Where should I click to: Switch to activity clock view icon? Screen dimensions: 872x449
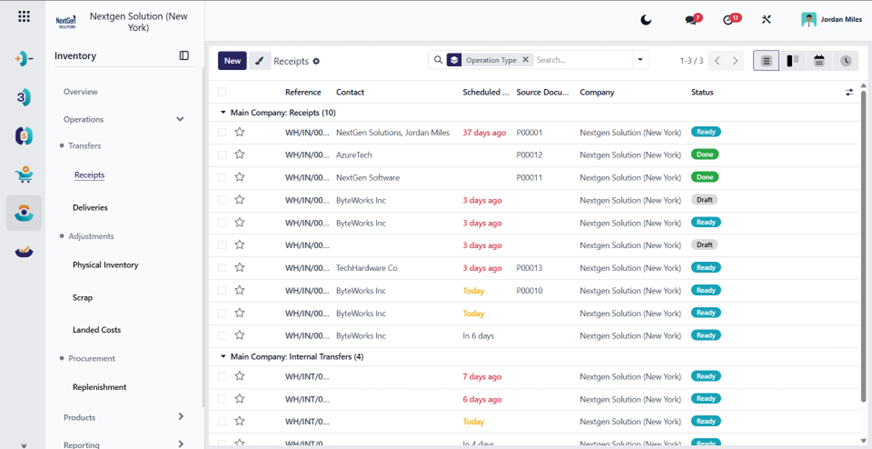846,61
